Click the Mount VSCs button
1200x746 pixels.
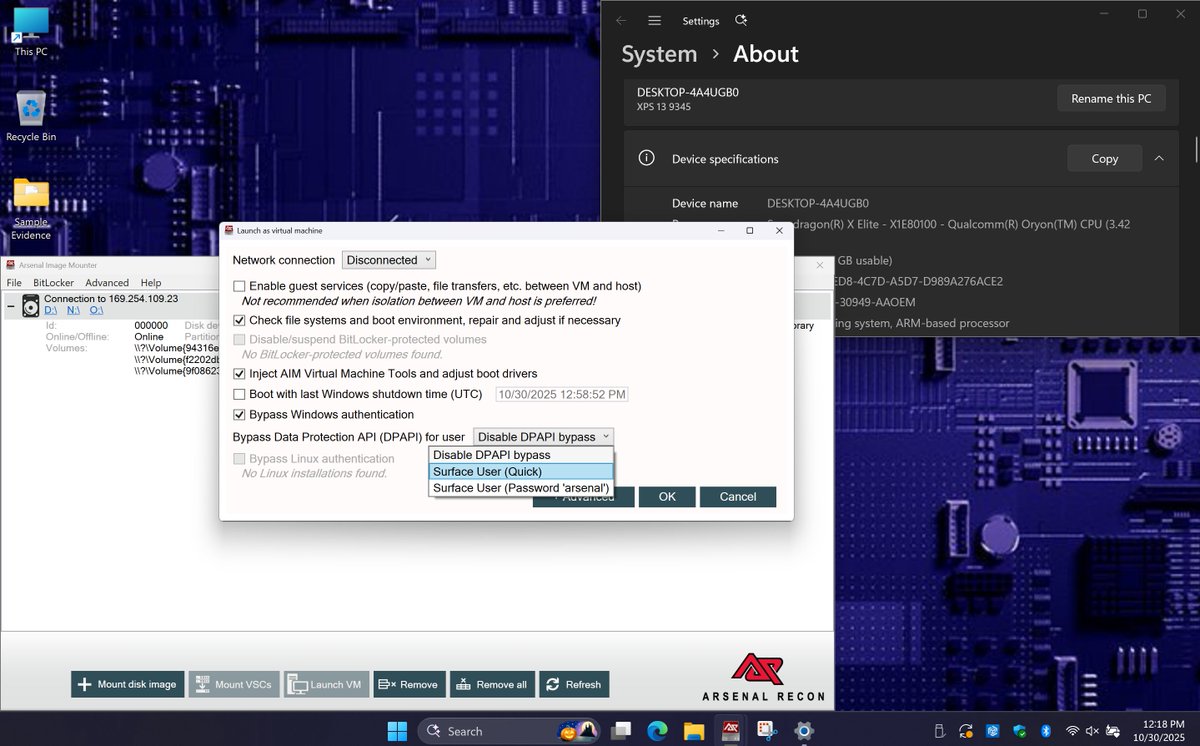(x=232, y=684)
